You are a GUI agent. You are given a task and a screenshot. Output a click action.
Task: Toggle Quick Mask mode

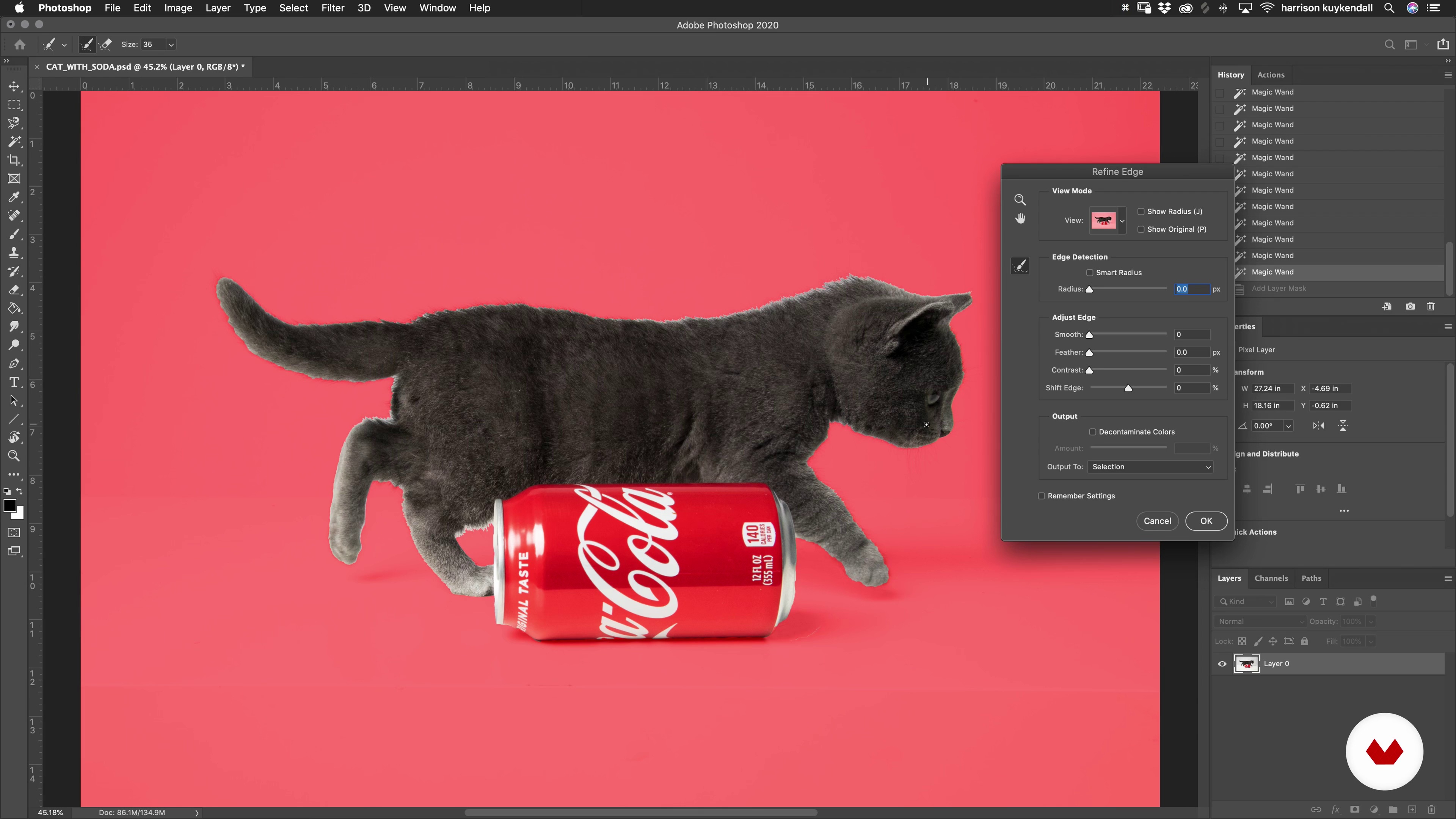(x=14, y=532)
